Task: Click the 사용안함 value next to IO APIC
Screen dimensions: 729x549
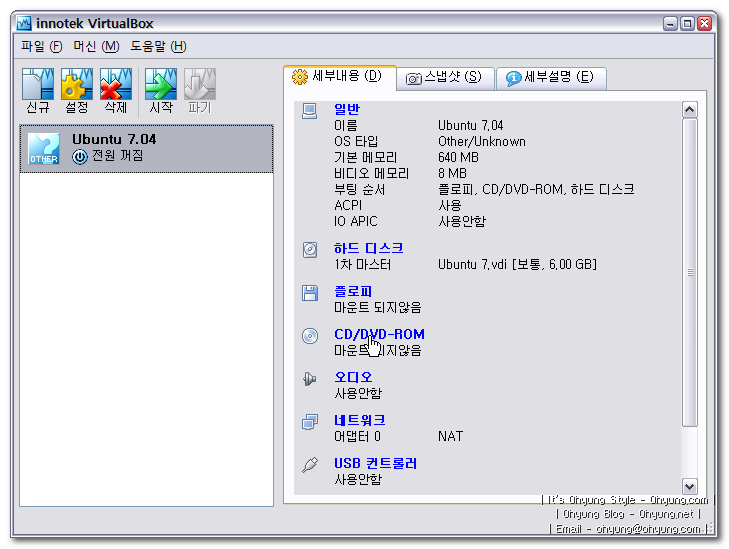Action: [x=462, y=221]
